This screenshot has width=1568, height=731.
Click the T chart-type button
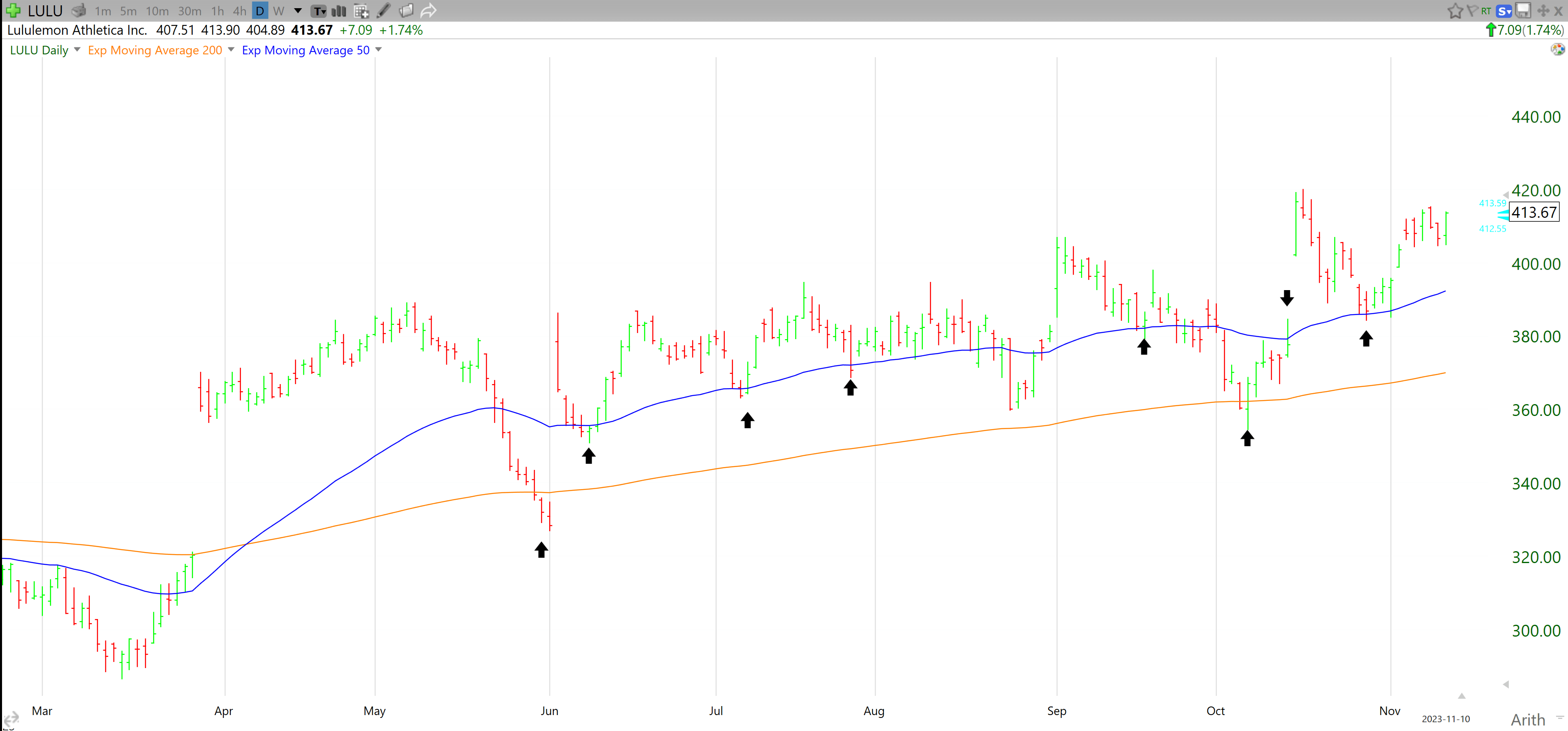[x=319, y=10]
